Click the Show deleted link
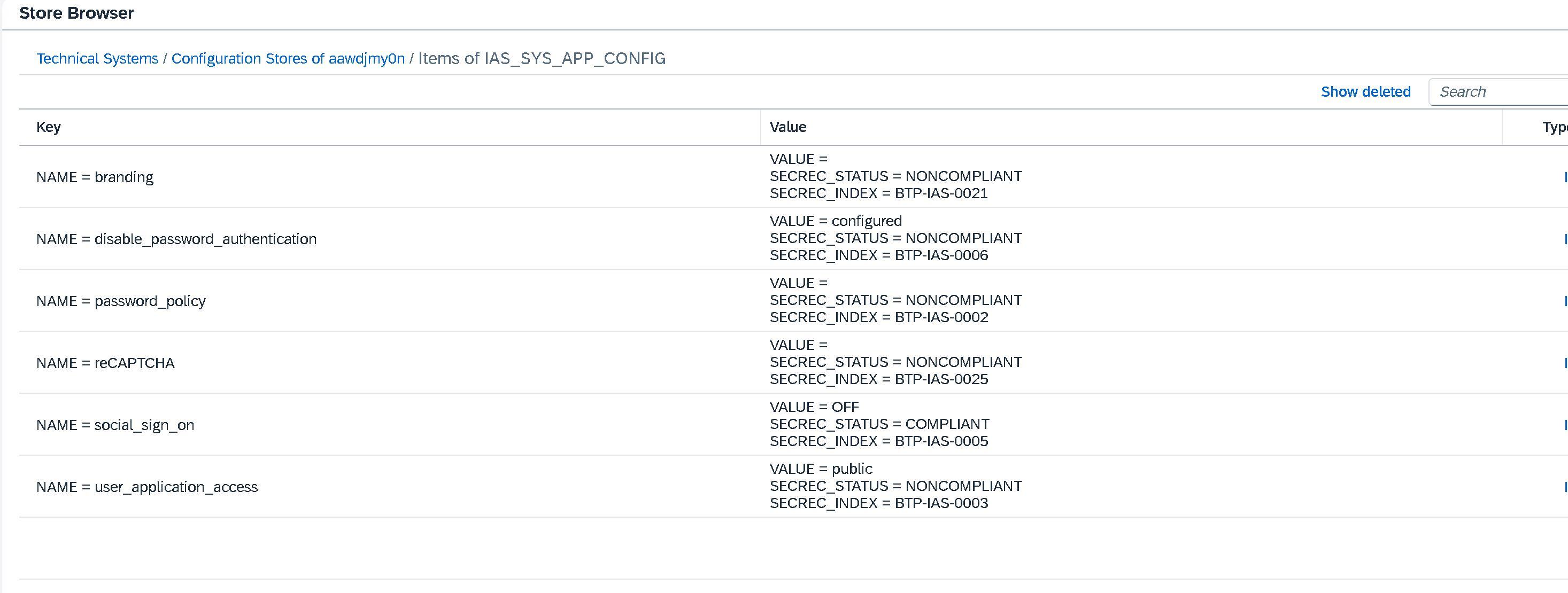This screenshot has height=593, width=1568. [x=1365, y=92]
